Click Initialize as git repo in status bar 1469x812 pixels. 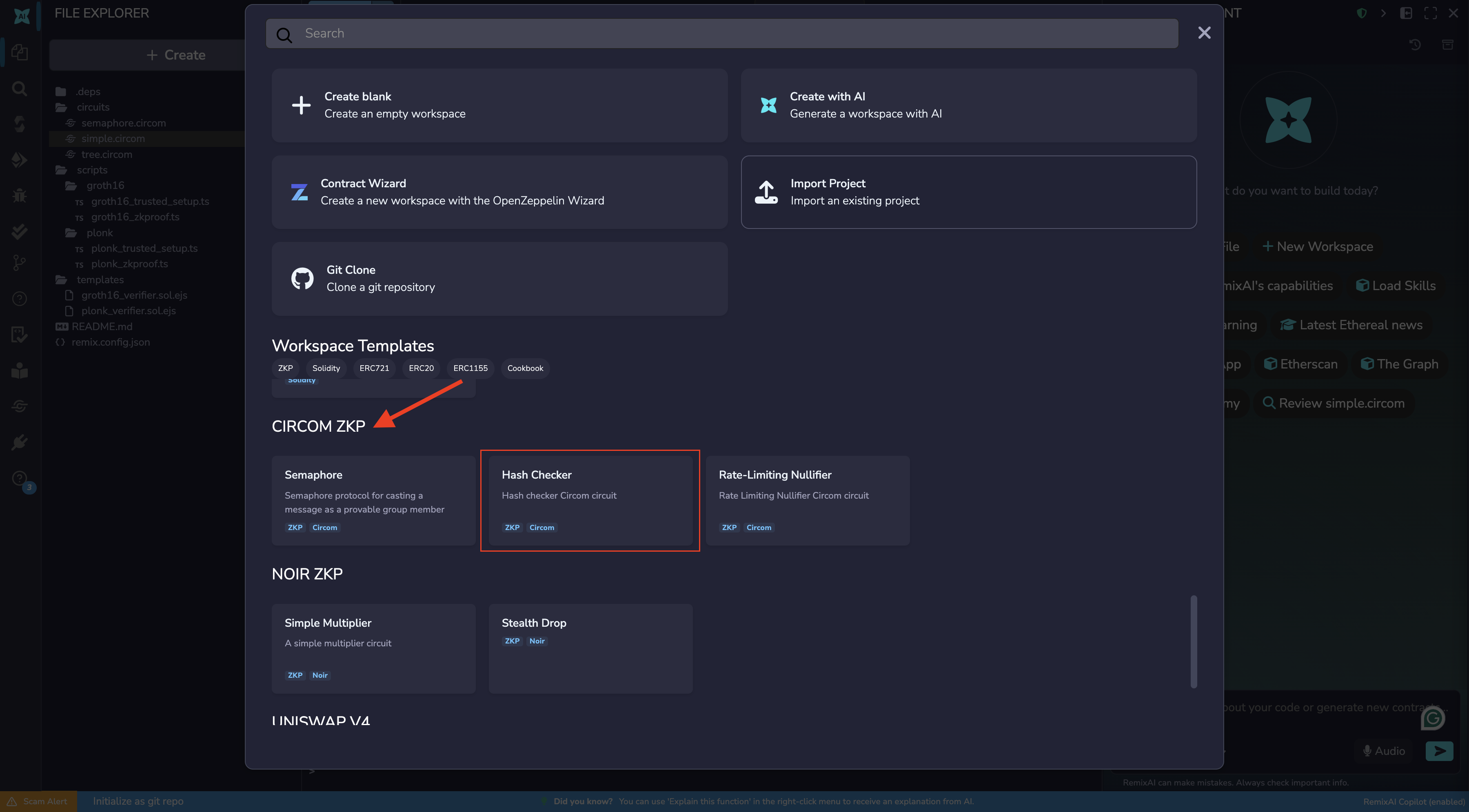pyautogui.click(x=138, y=801)
